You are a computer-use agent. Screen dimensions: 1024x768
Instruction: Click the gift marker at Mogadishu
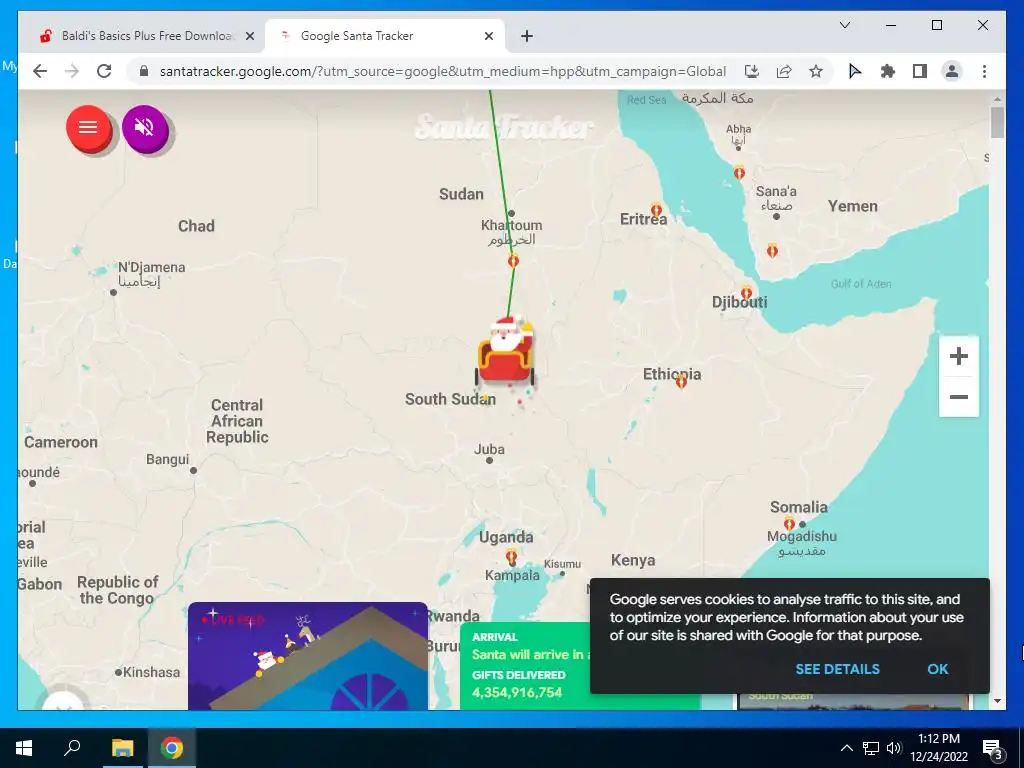(x=789, y=523)
